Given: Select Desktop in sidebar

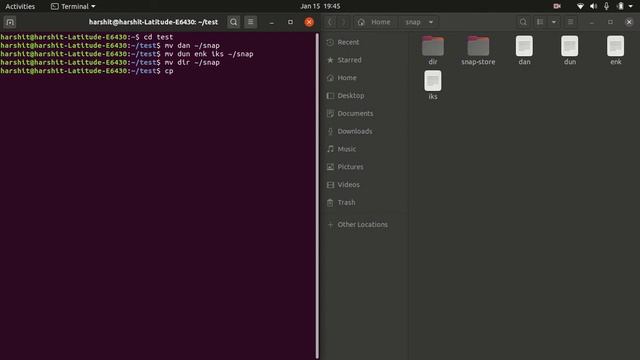Looking at the screenshot, I should 365,96.
